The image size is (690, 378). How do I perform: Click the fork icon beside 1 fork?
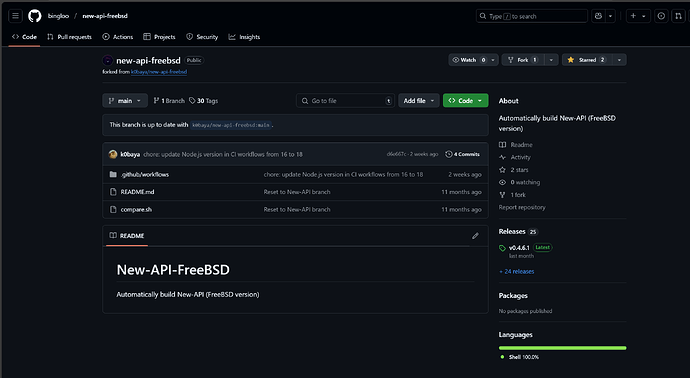tap(502, 195)
